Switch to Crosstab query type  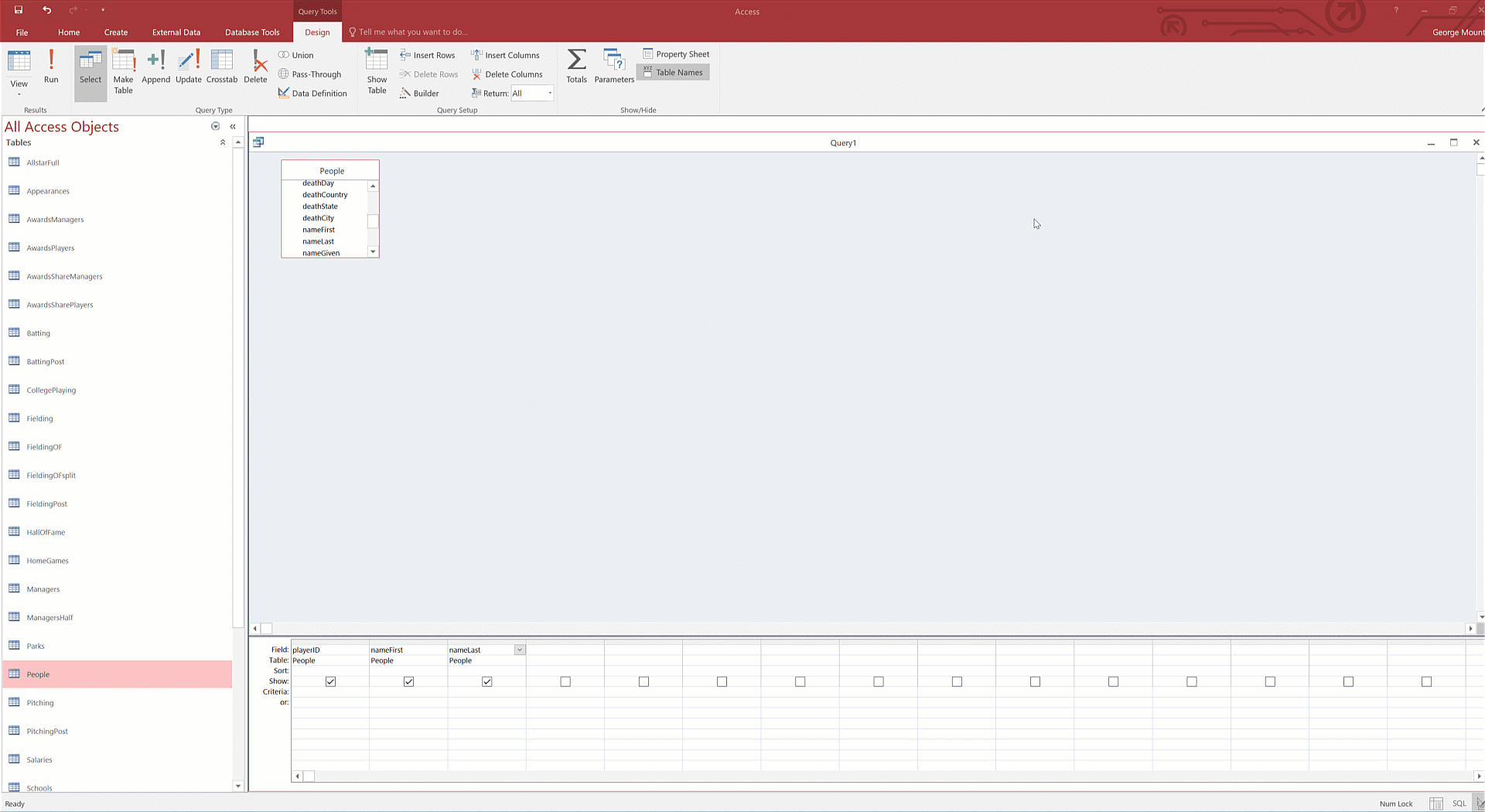point(222,67)
